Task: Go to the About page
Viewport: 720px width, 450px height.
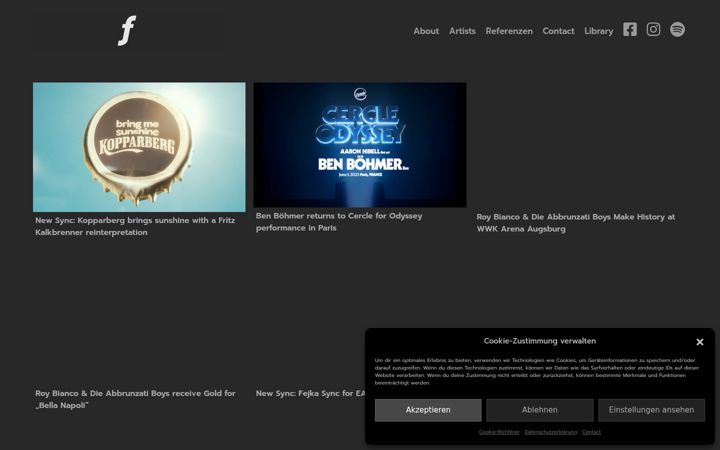Action: [x=426, y=31]
